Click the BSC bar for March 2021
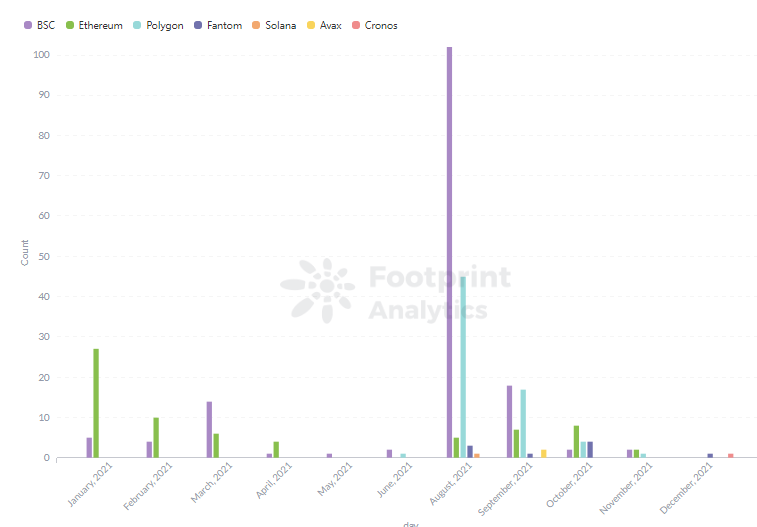 [x=209, y=430]
